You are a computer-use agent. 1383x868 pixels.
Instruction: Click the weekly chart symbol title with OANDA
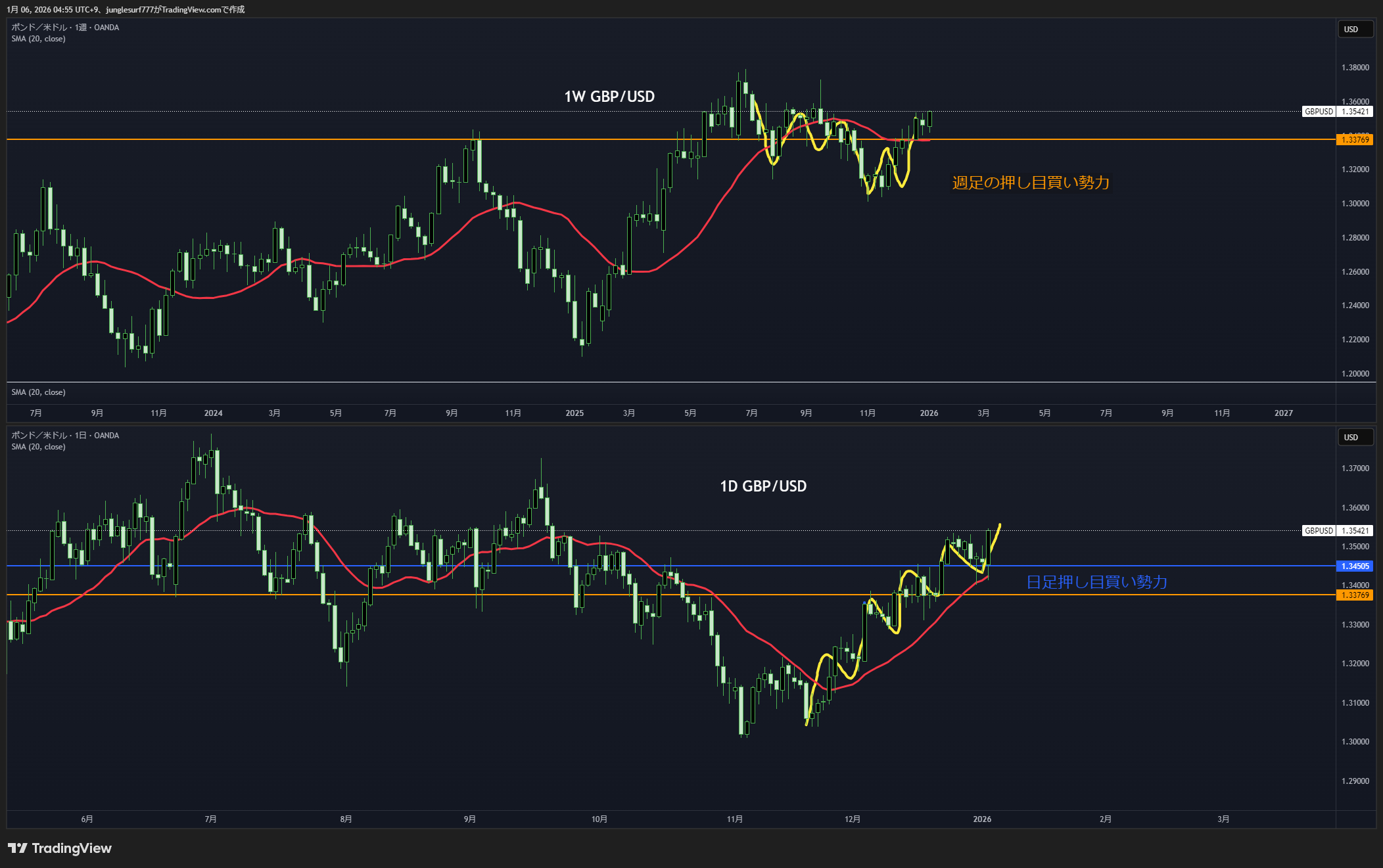point(65,28)
